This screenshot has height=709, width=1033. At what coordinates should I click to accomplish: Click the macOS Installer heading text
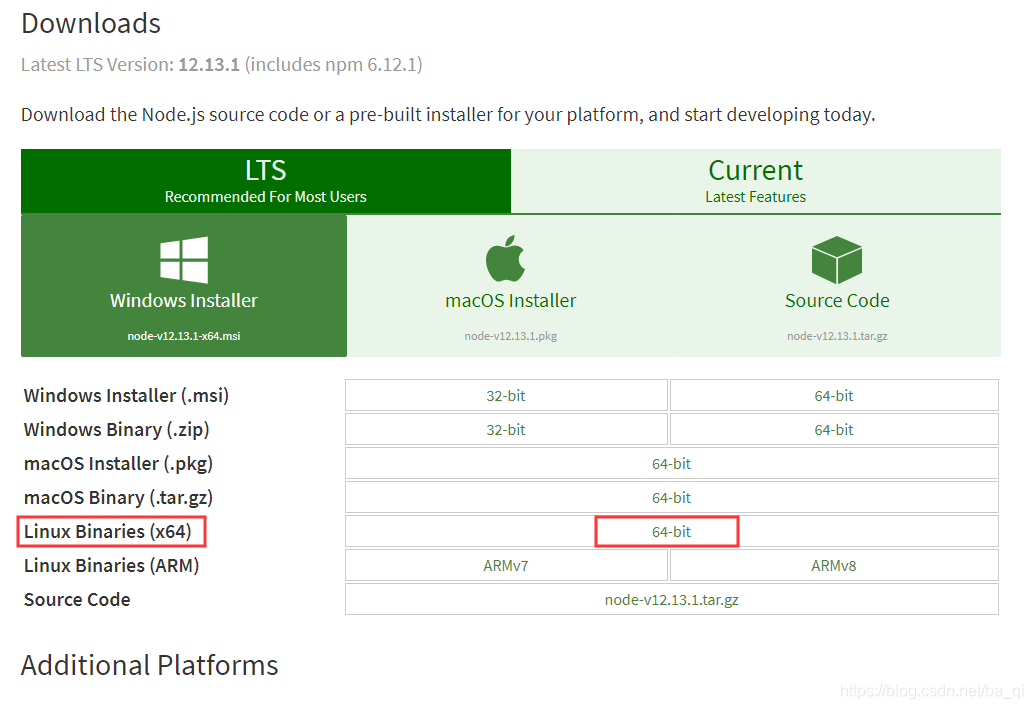(511, 300)
